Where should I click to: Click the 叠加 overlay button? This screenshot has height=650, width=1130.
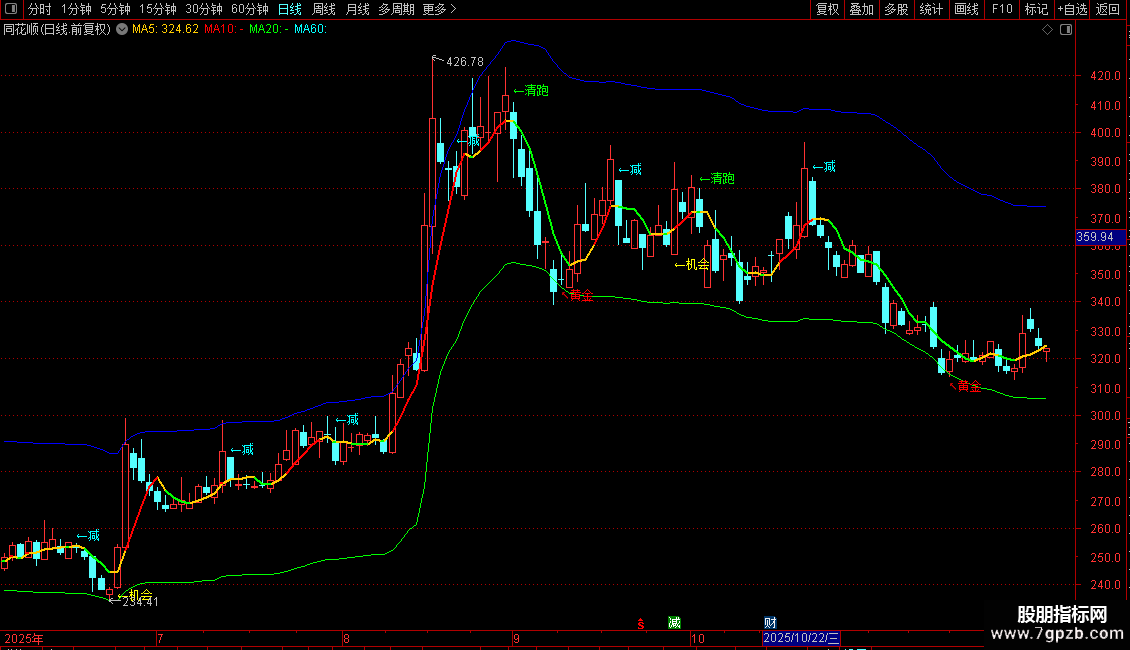[861, 9]
